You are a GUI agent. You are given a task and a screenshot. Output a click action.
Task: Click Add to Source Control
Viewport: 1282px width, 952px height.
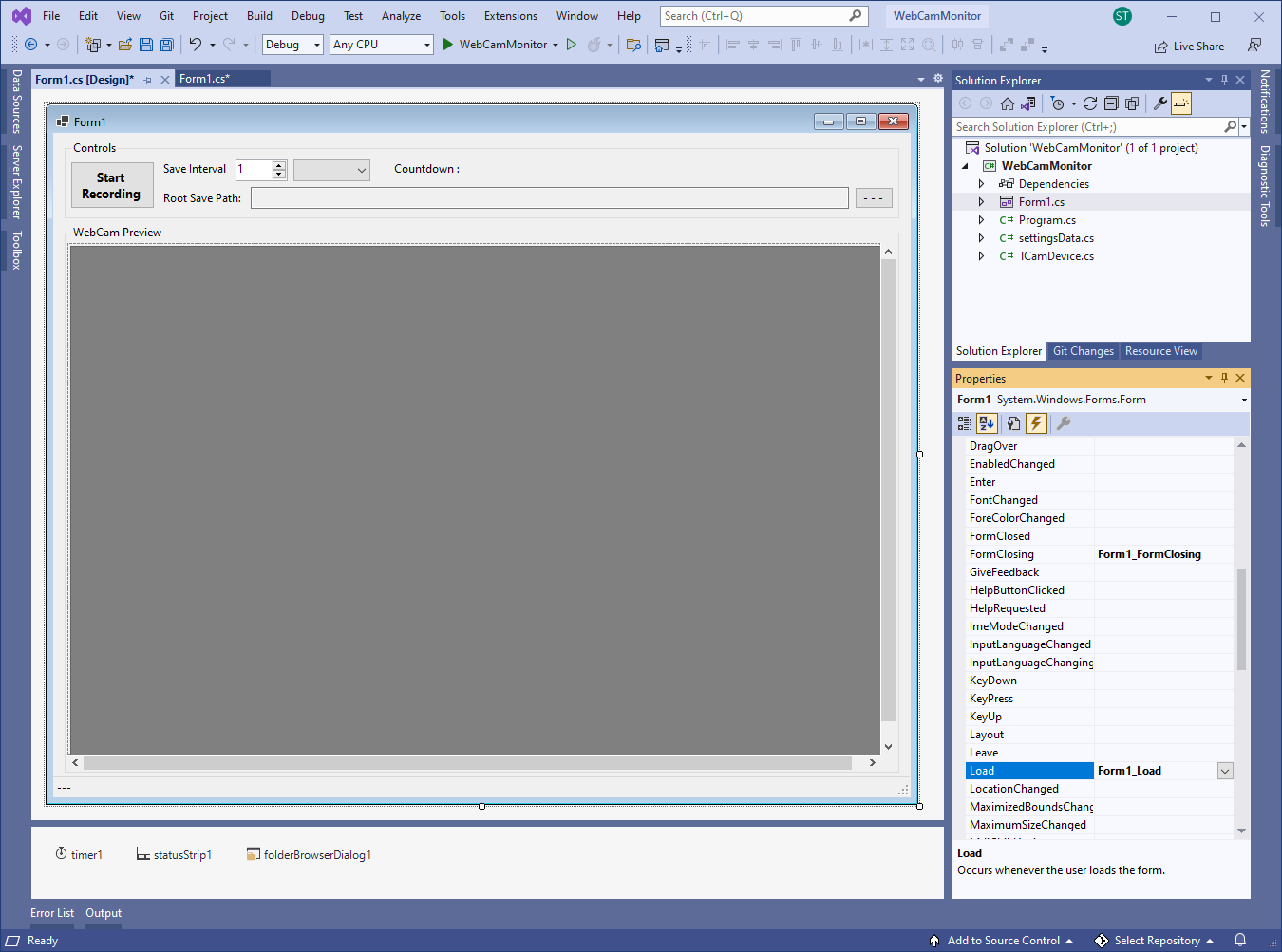click(1002, 941)
